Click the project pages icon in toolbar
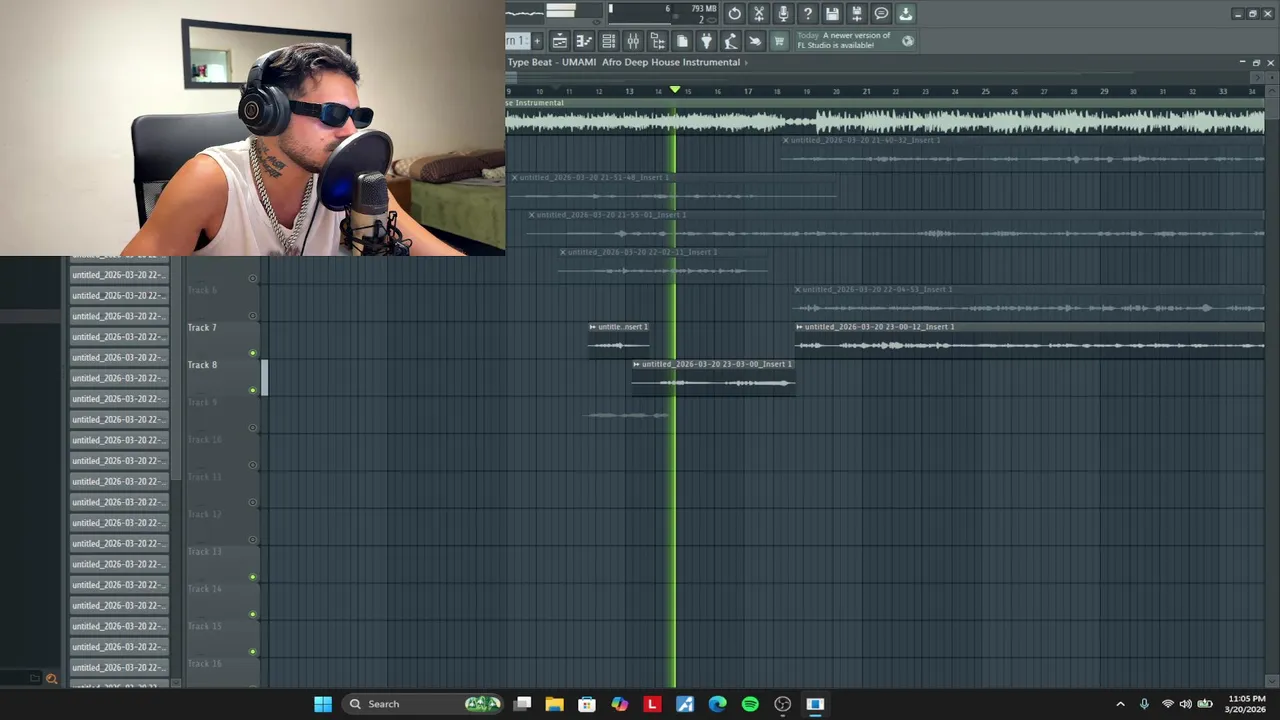1280x720 pixels. pos(682,41)
